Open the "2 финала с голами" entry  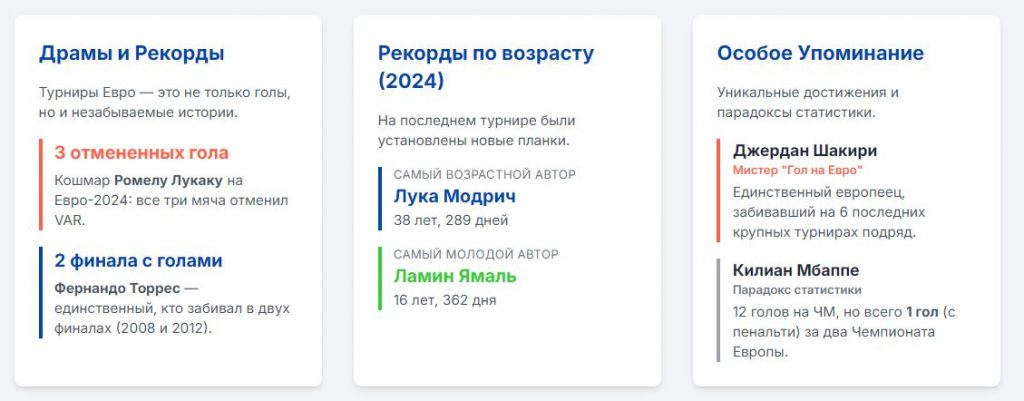click(138, 261)
